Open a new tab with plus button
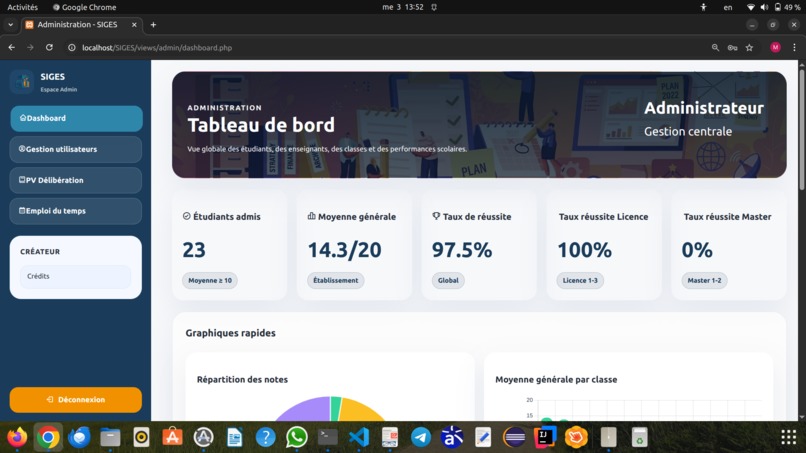 (x=153, y=25)
